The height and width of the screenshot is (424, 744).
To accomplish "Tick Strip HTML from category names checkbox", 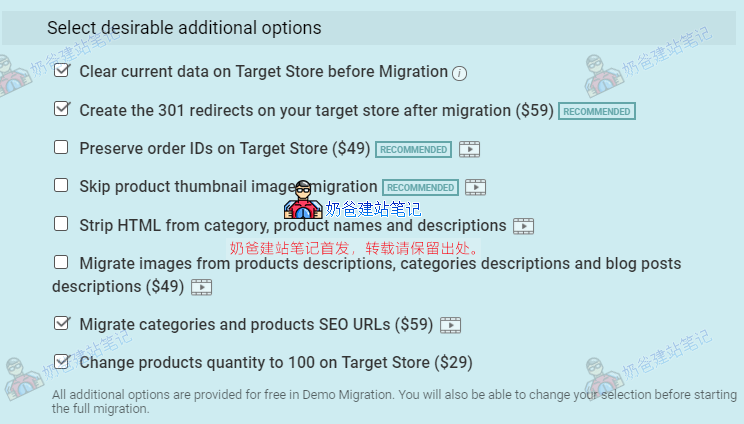I will tap(62, 224).
